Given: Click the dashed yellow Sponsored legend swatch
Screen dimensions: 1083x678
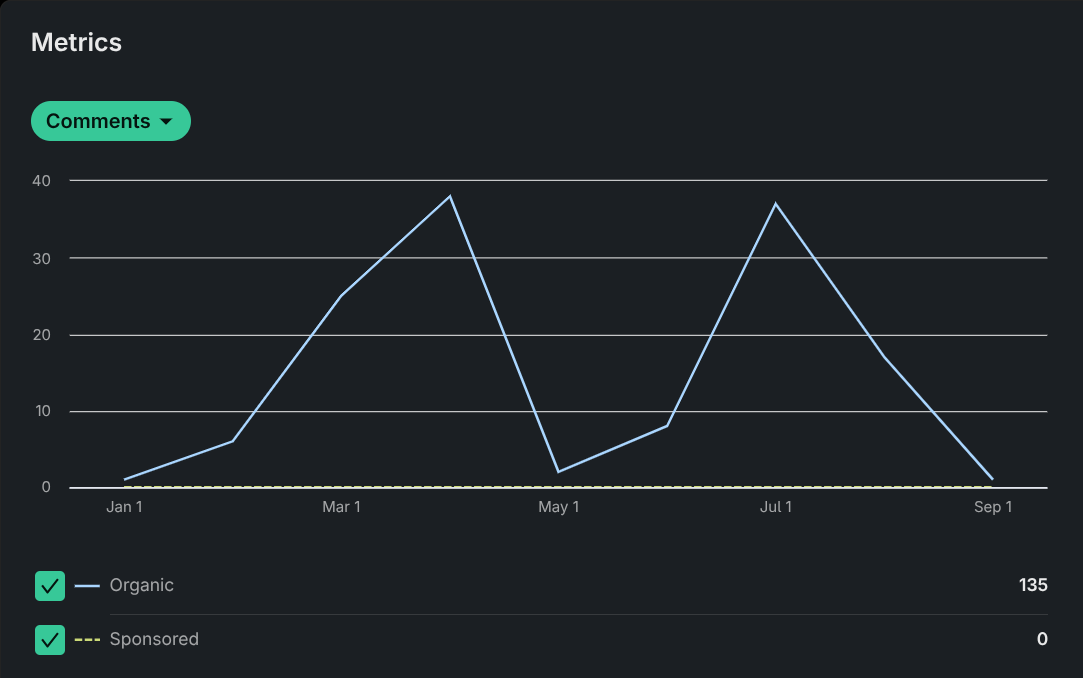Looking at the screenshot, I should (x=88, y=640).
